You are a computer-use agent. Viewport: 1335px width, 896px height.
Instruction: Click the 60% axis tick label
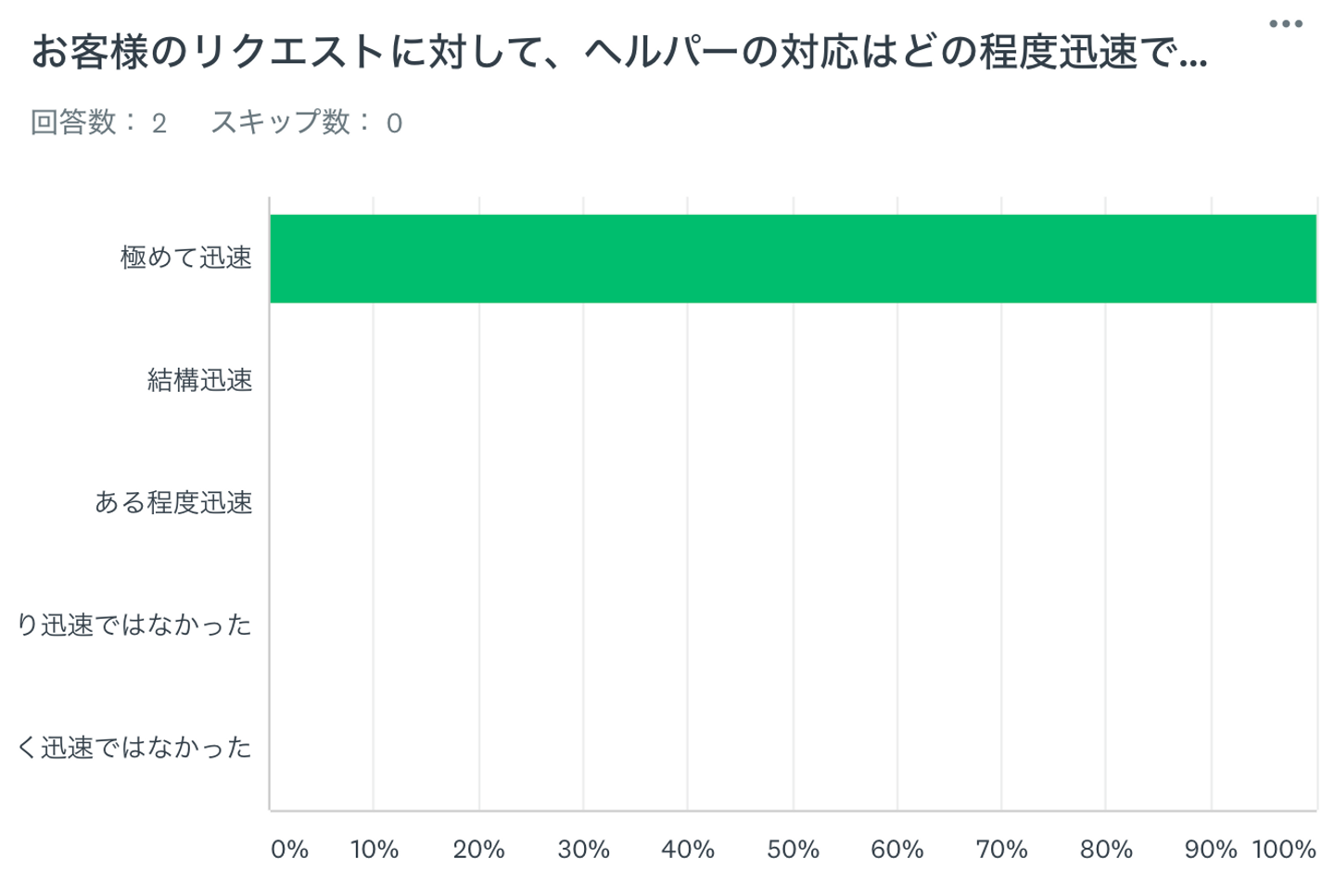(896, 850)
